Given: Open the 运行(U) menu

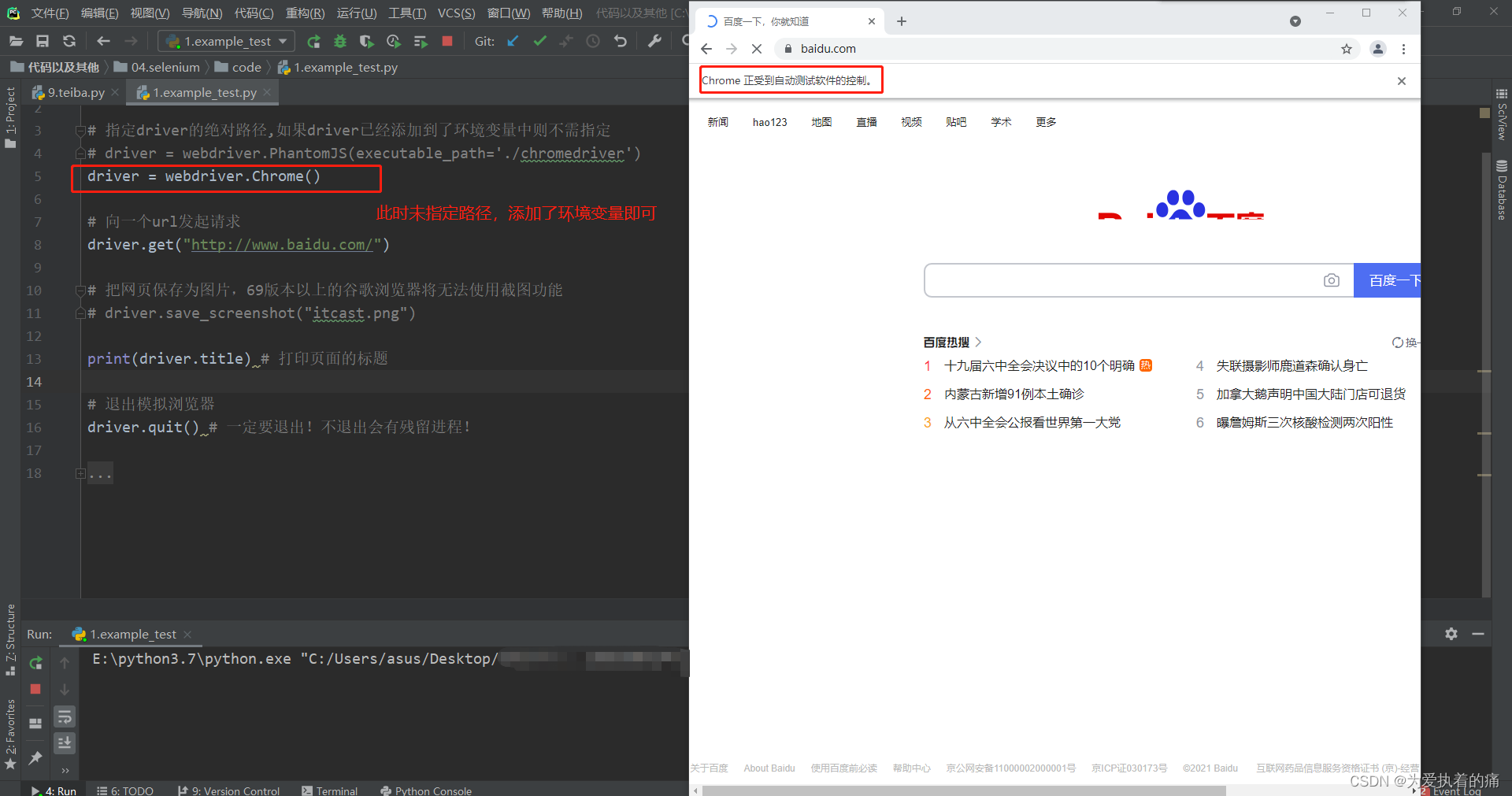Looking at the screenshot, I should tap(357, 13).
